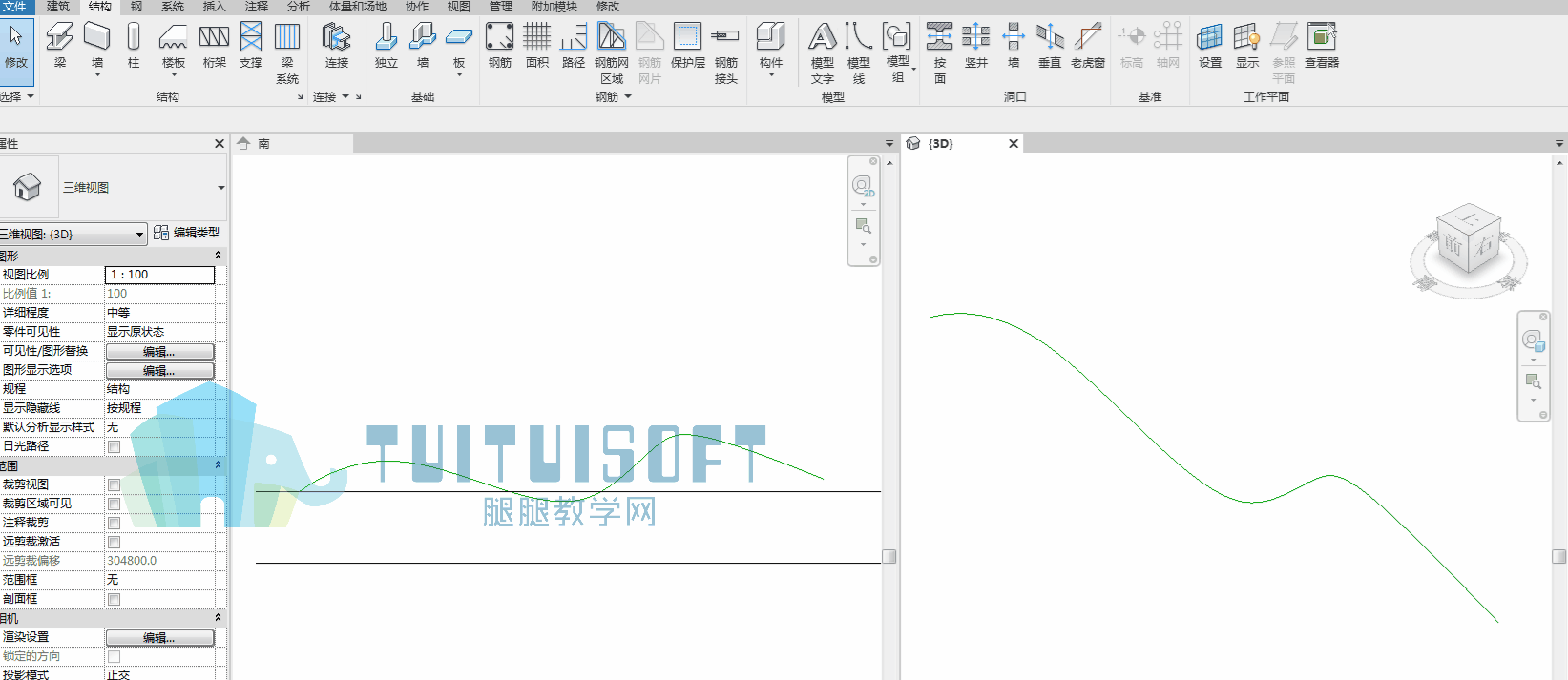Click Edit for Rendering Settings (渲染设置)
The width and height of the screenshot is (1568, 680).
click(159, 637)
